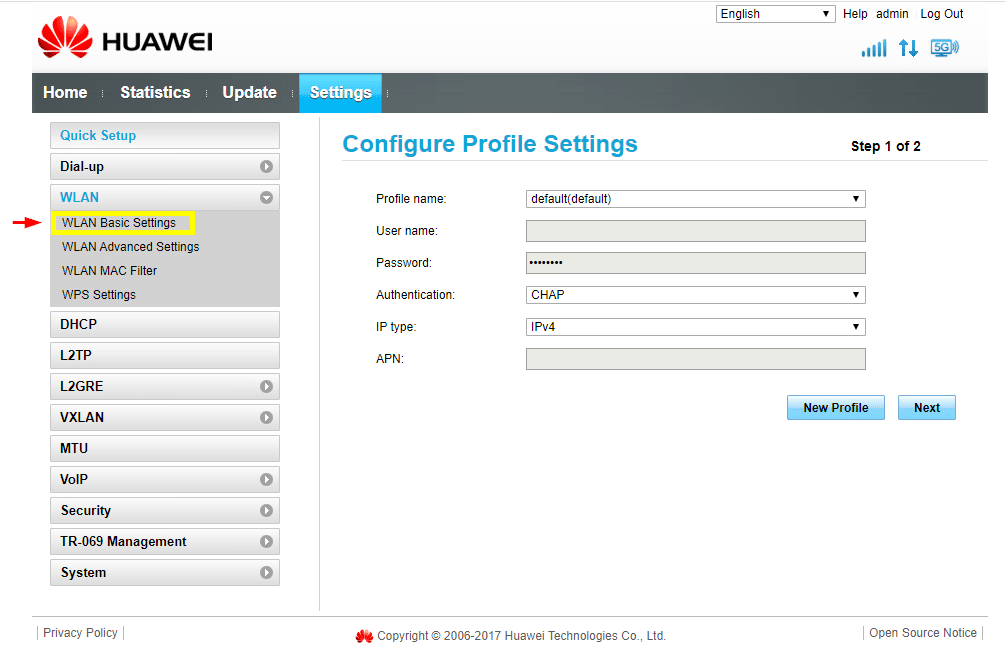Click the 5G network status icon
Image resolution: width=1006 pixels, height=660 pixels.
click(943, 48)
